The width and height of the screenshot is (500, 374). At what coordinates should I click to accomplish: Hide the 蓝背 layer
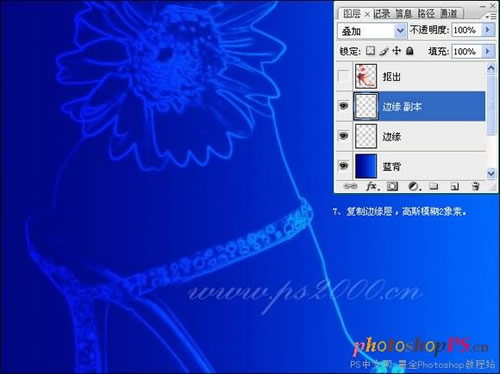pyautogui.click(x=343, y=166)
